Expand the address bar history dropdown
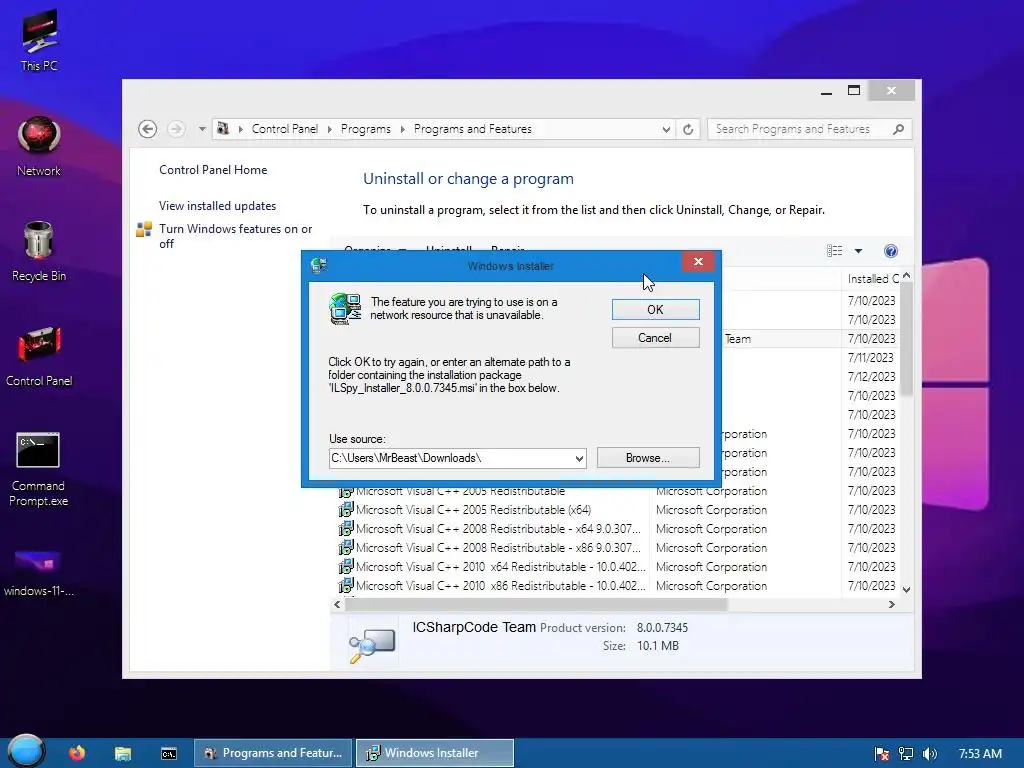 click(665, 129)
